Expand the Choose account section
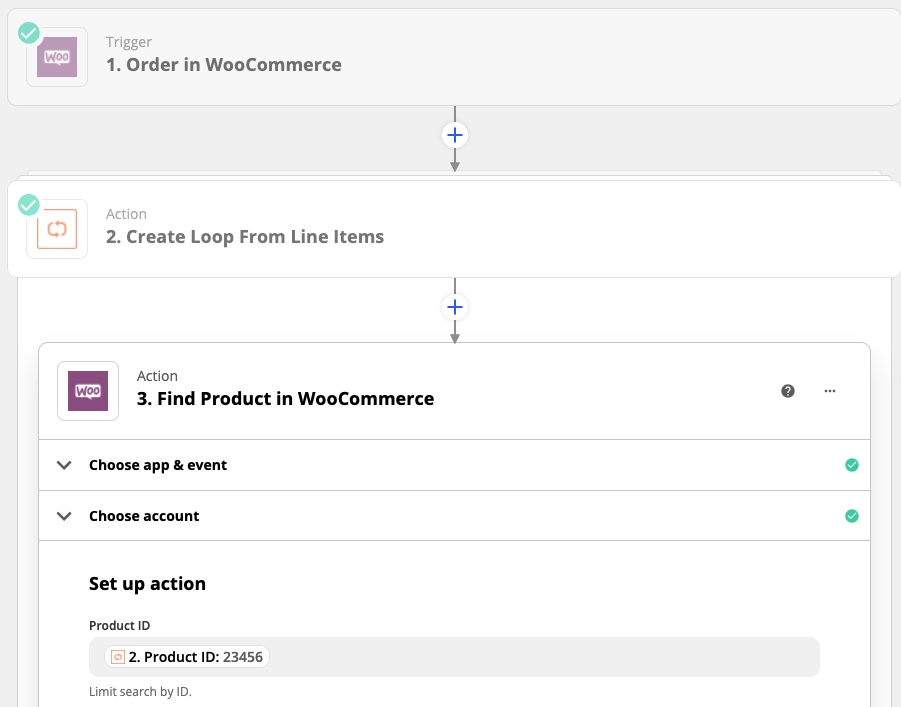The height and width of the screenshot is (707, 901). click(65, 516)
